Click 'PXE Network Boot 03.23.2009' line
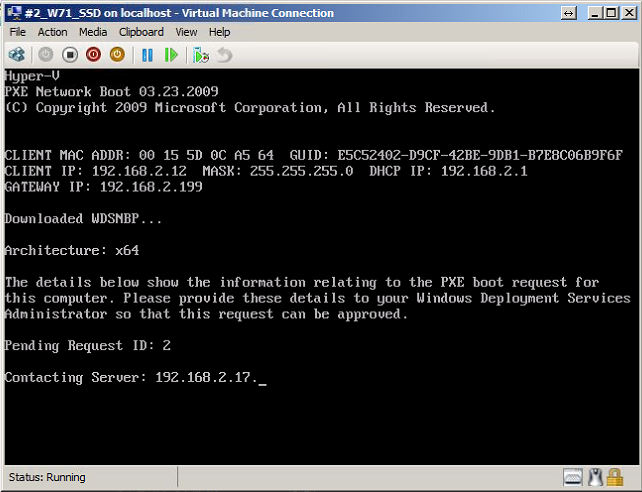Image resolution: width=642 pixels, height=492 pixels. [x=111, y=91]
